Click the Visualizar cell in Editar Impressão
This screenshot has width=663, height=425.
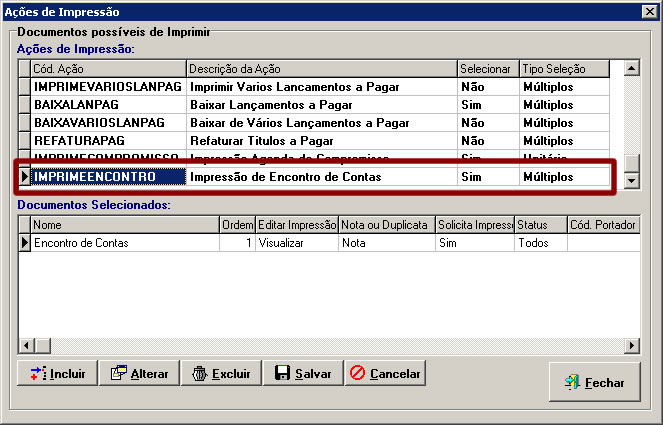pyautogui.click(x=295, y=242)
